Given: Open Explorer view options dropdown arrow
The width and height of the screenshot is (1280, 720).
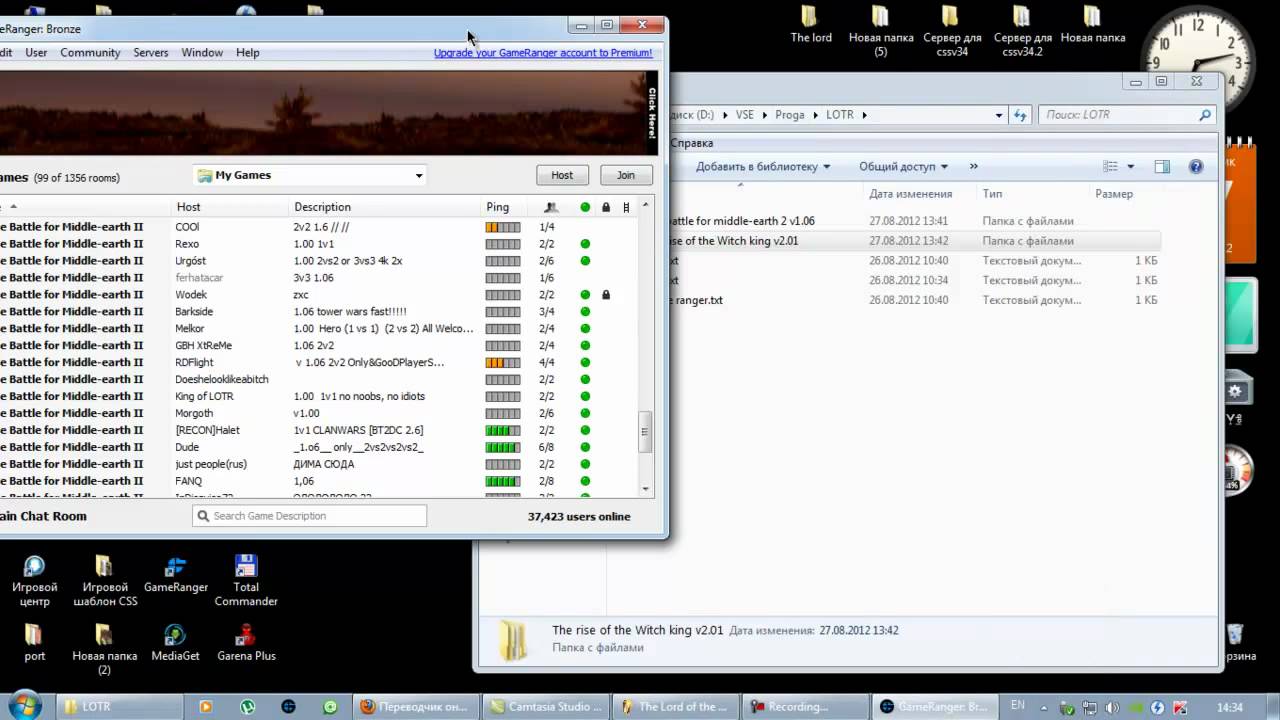Looking at the screenshot, I should click(x=1131, y=167).
